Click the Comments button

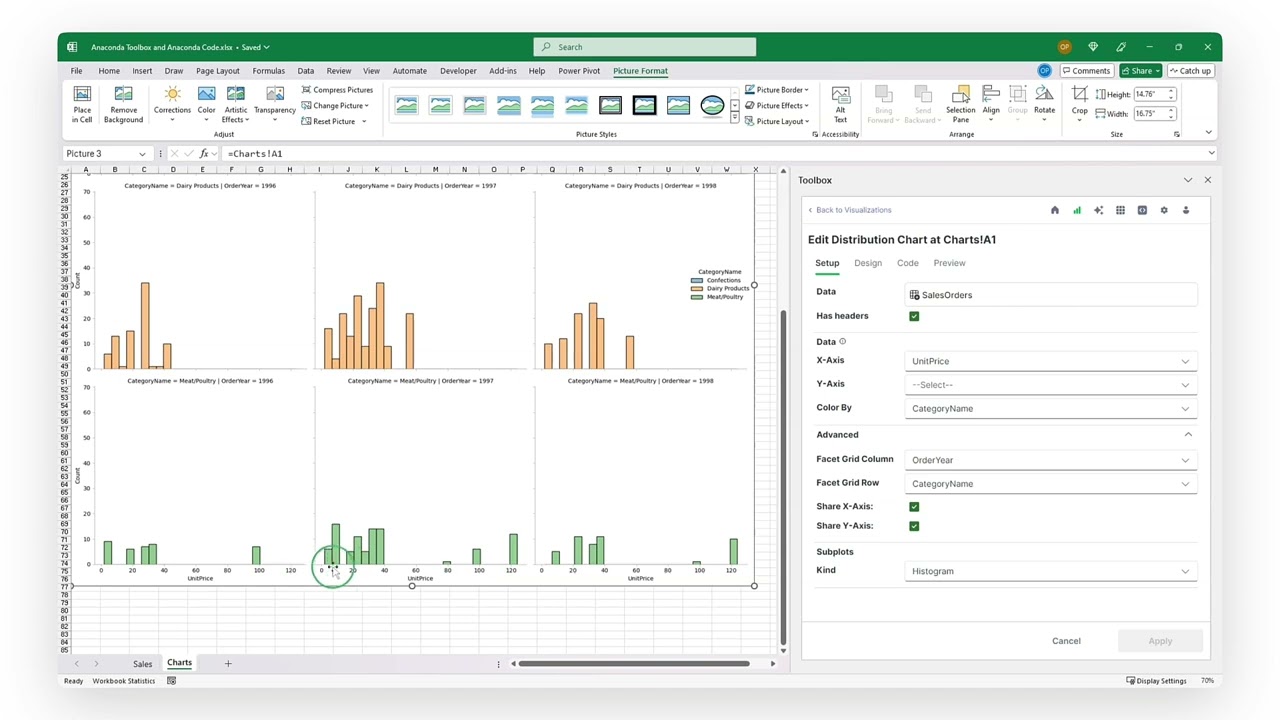1086,71
